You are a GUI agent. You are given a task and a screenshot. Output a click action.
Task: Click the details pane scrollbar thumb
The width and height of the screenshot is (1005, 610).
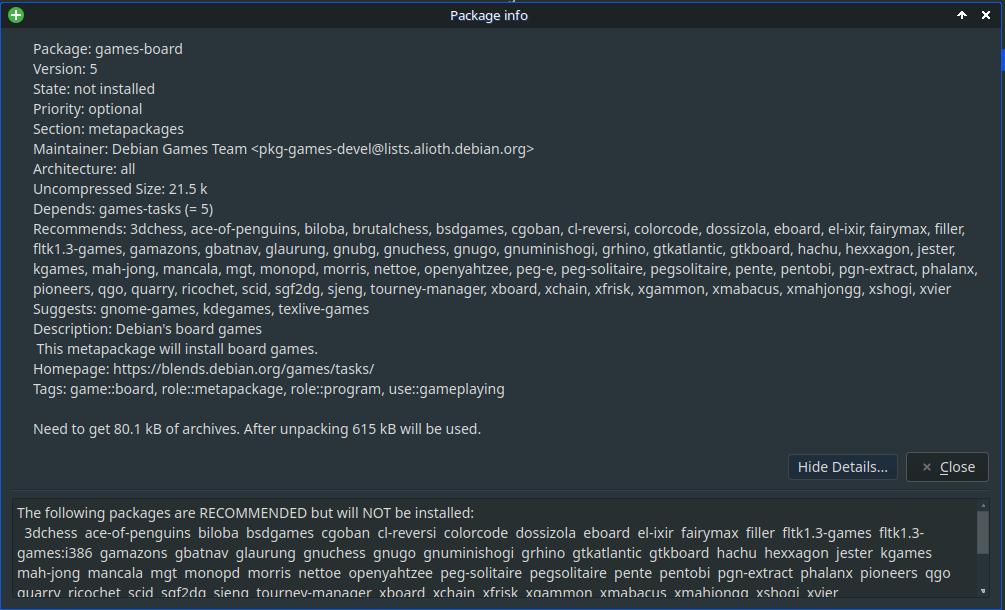[x=983, y=532]
